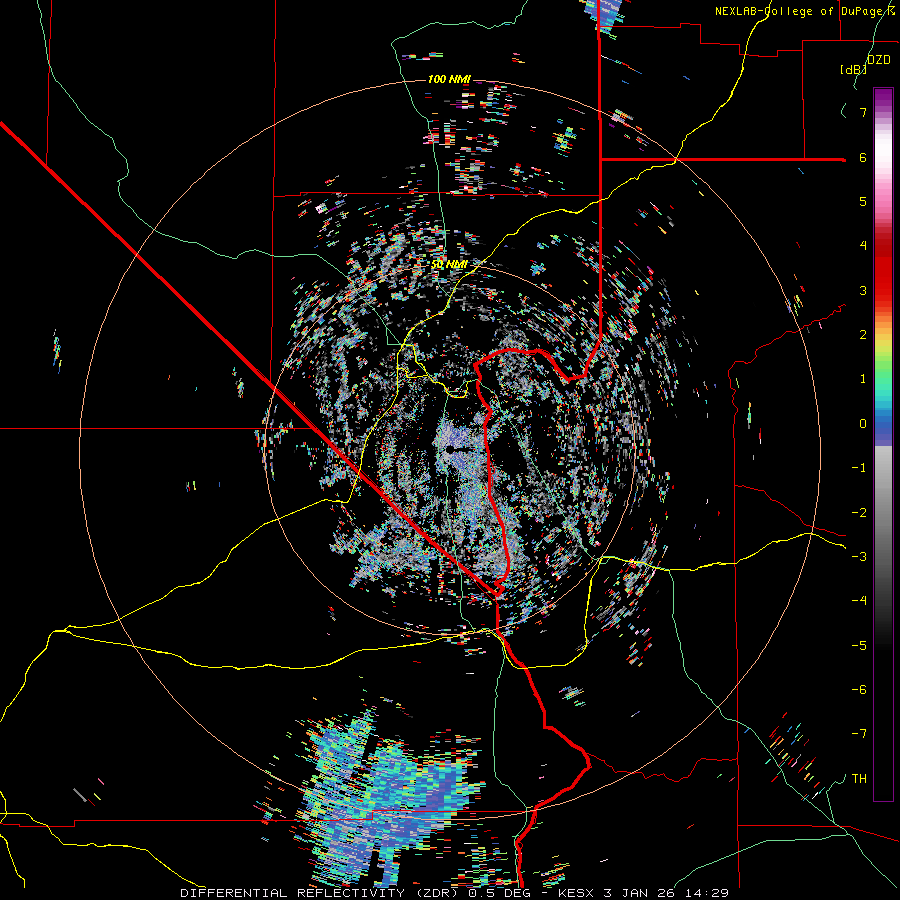Click the "5" value on the color scale

(x=863, y=201)
